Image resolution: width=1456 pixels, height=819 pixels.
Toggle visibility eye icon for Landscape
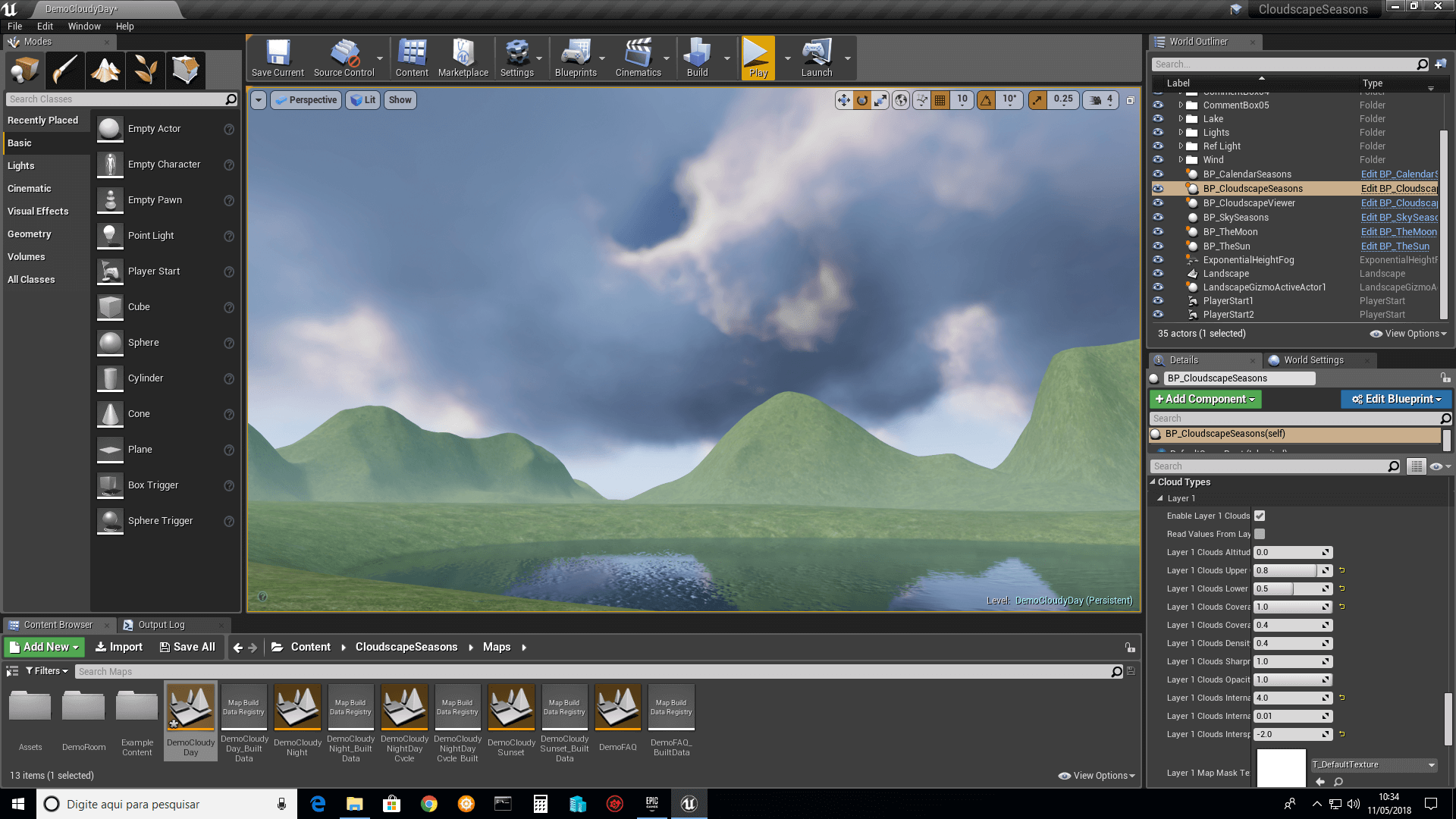1159,273
